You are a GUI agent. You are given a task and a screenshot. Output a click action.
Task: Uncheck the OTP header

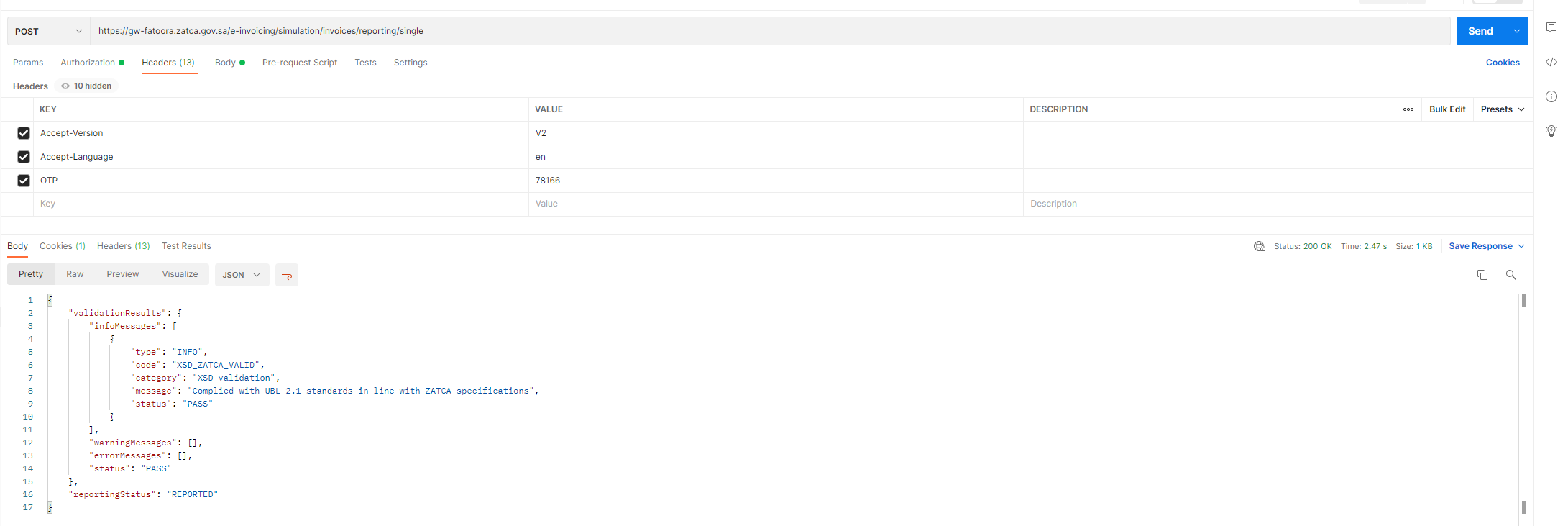24,181
